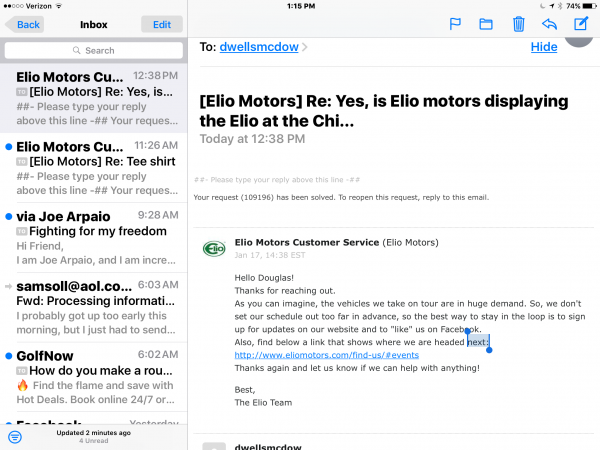The image size is (600, 450).
Task: Tap the dwellsmcdow recipient address
Action: click(261, 47)
